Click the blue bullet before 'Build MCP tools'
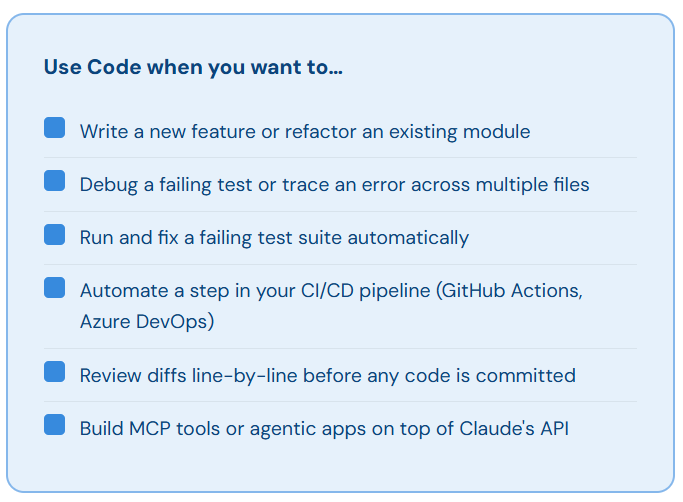 click(54, 424)
